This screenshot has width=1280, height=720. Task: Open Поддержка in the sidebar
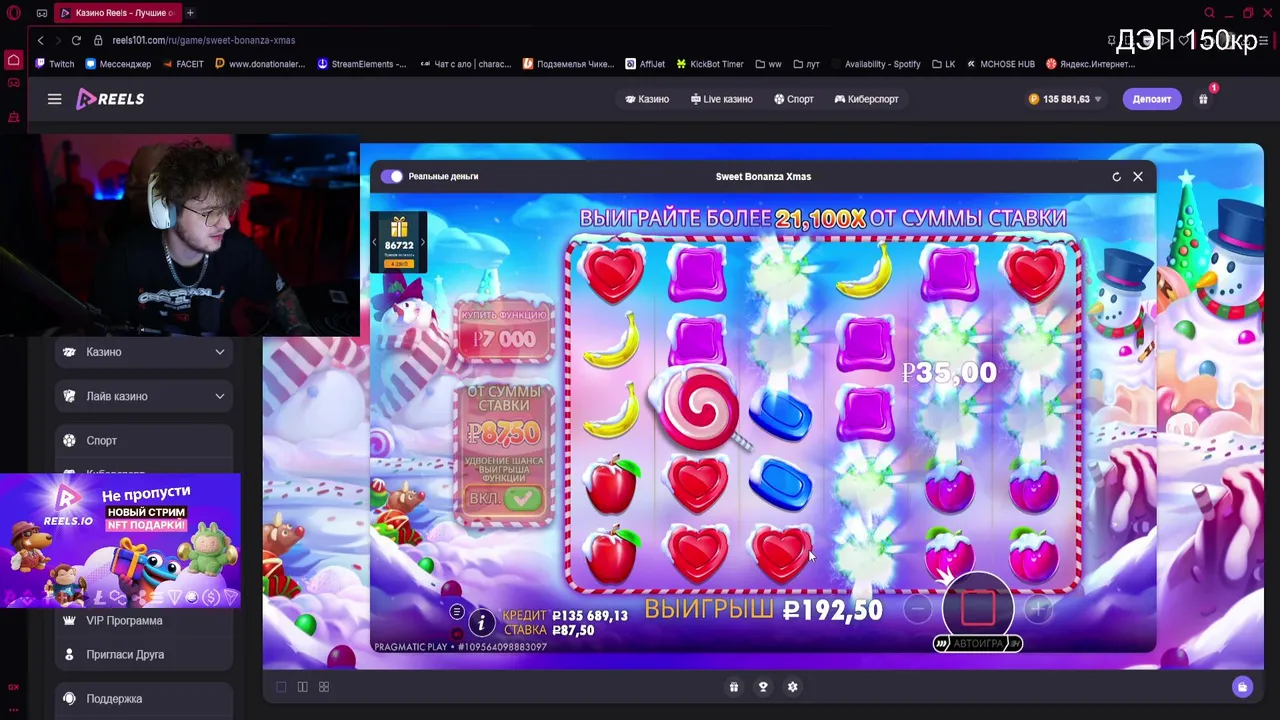tap(144, 699)
